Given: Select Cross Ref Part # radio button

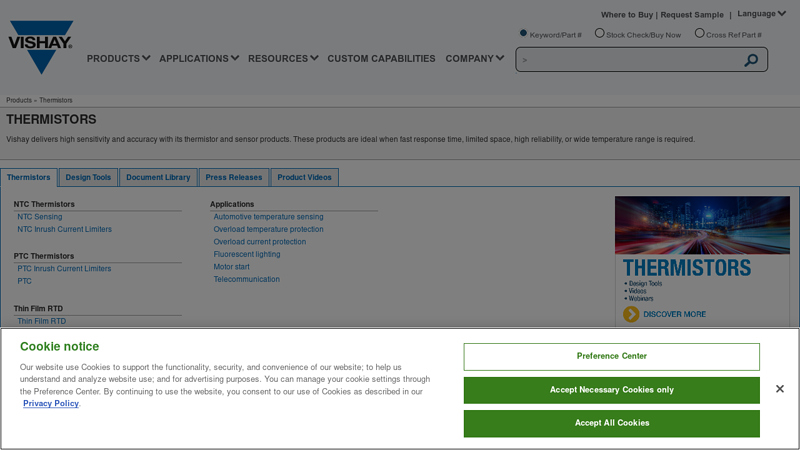Looking at the screenshot, I should pos(699,33).
